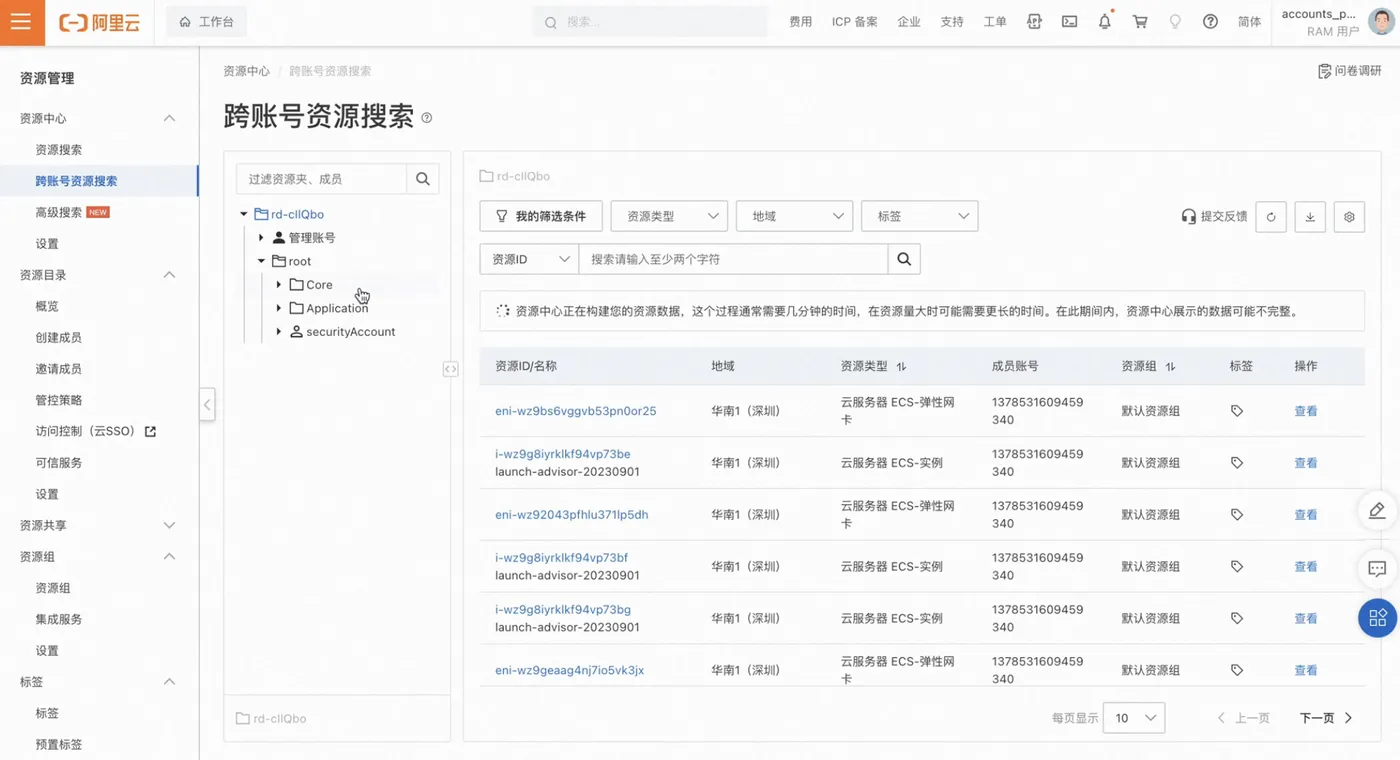Viewport: 1400px width, 760px height.
Task: Sort by the resource type column icon
Action: (x=901, y=367)
